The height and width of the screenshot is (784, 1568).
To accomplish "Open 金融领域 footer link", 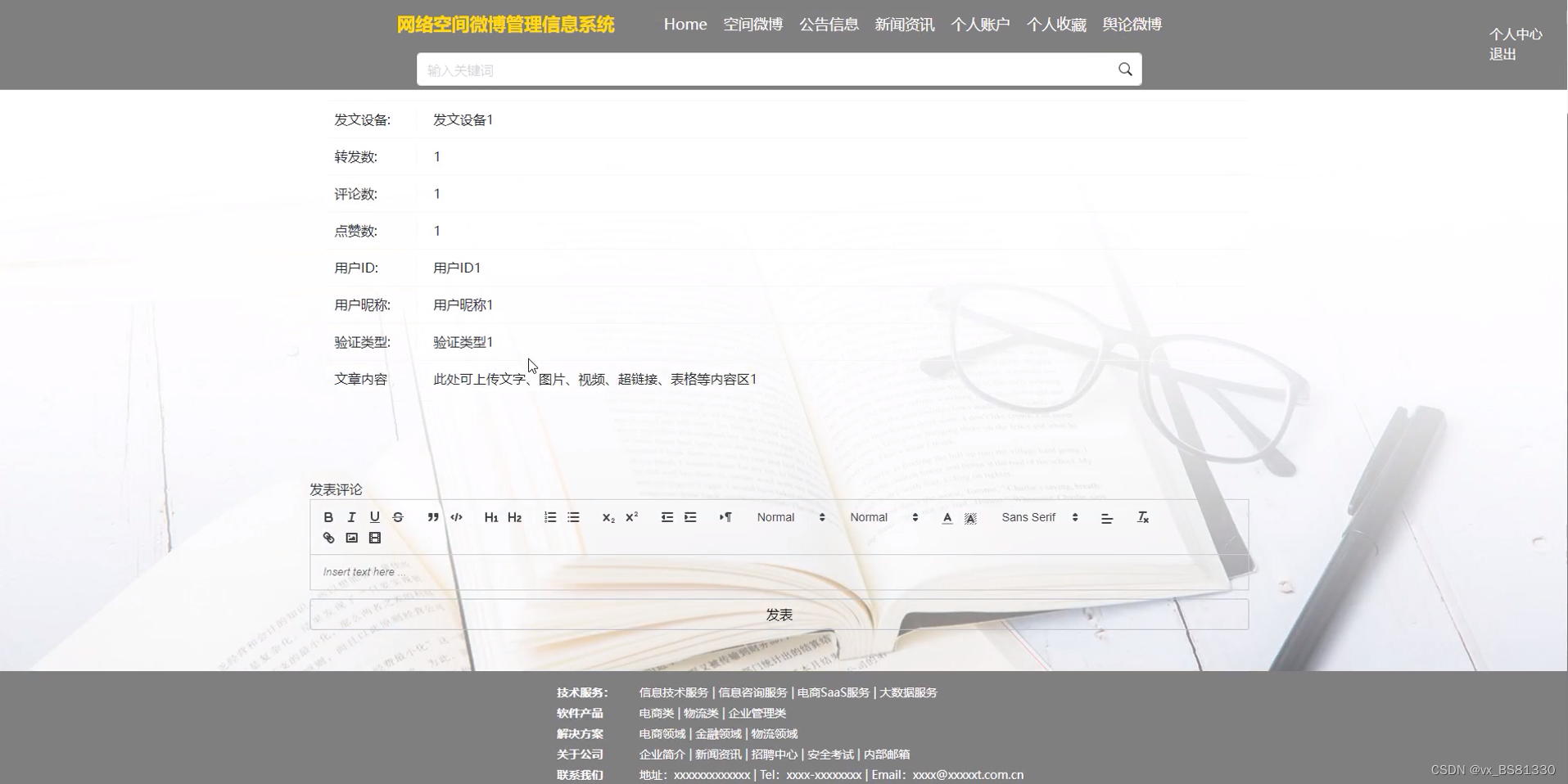I will point(718,734).
